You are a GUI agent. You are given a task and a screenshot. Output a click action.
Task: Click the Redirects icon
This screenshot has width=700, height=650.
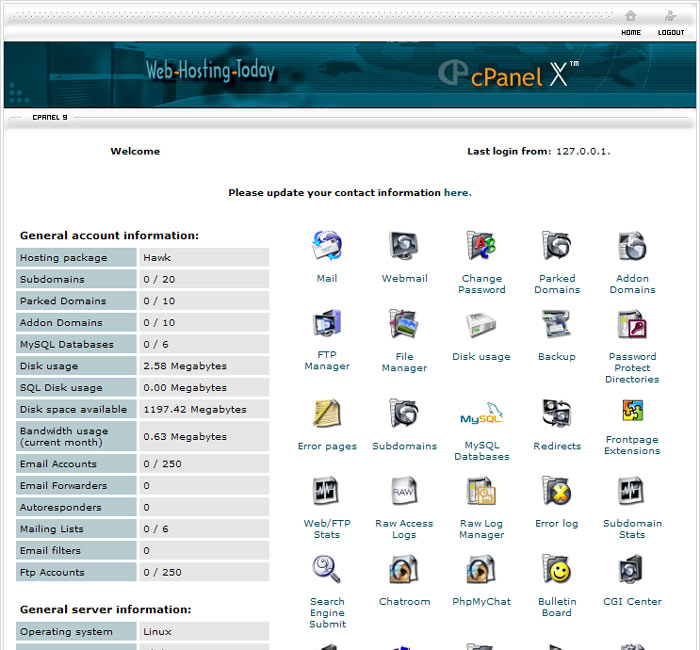[x=556, y=414]
